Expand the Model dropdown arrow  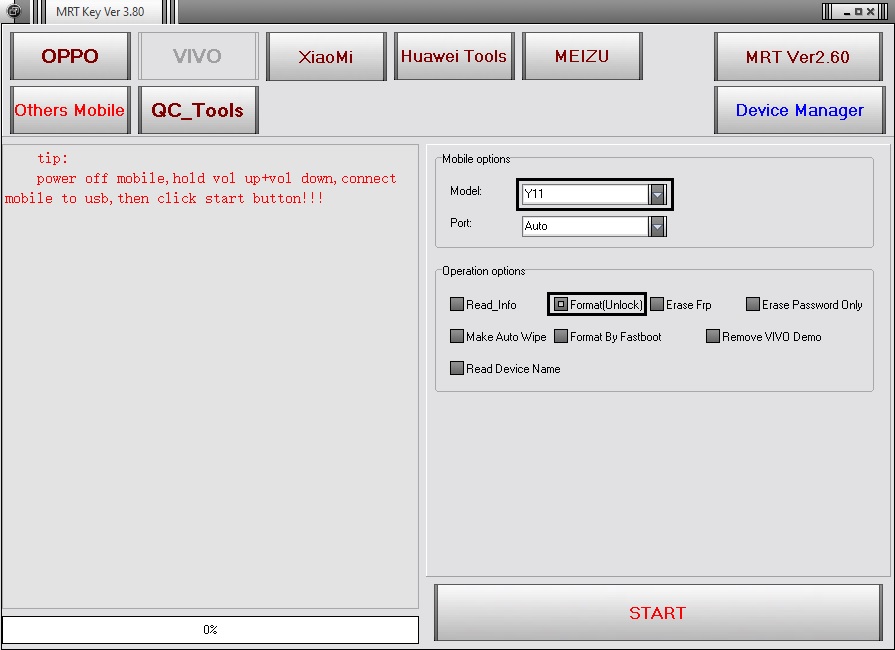pos(657,195)
